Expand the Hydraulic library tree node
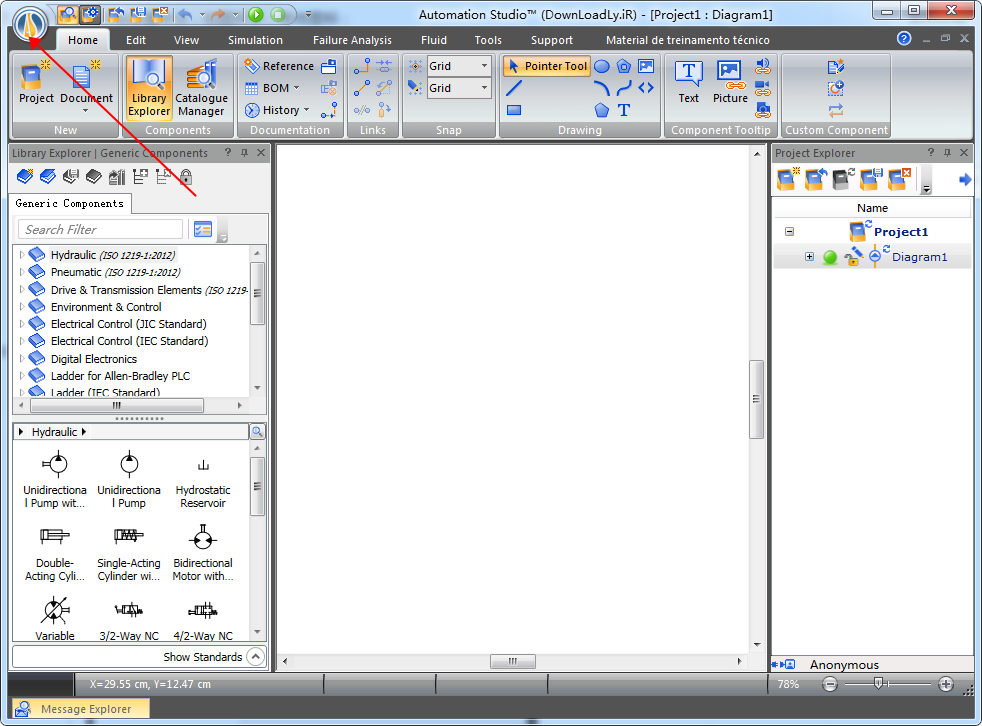Viewport: 982px width, 726px height. coord(22,255)
